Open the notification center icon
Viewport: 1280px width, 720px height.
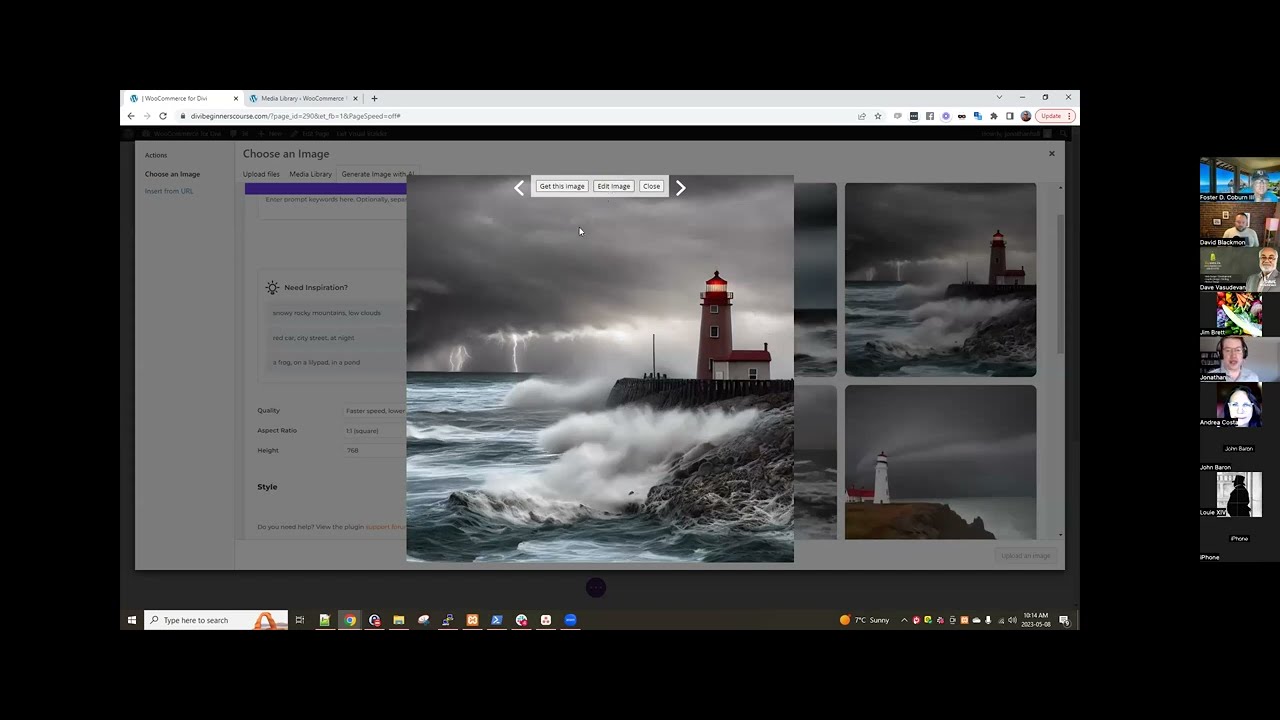point(1064,620)
